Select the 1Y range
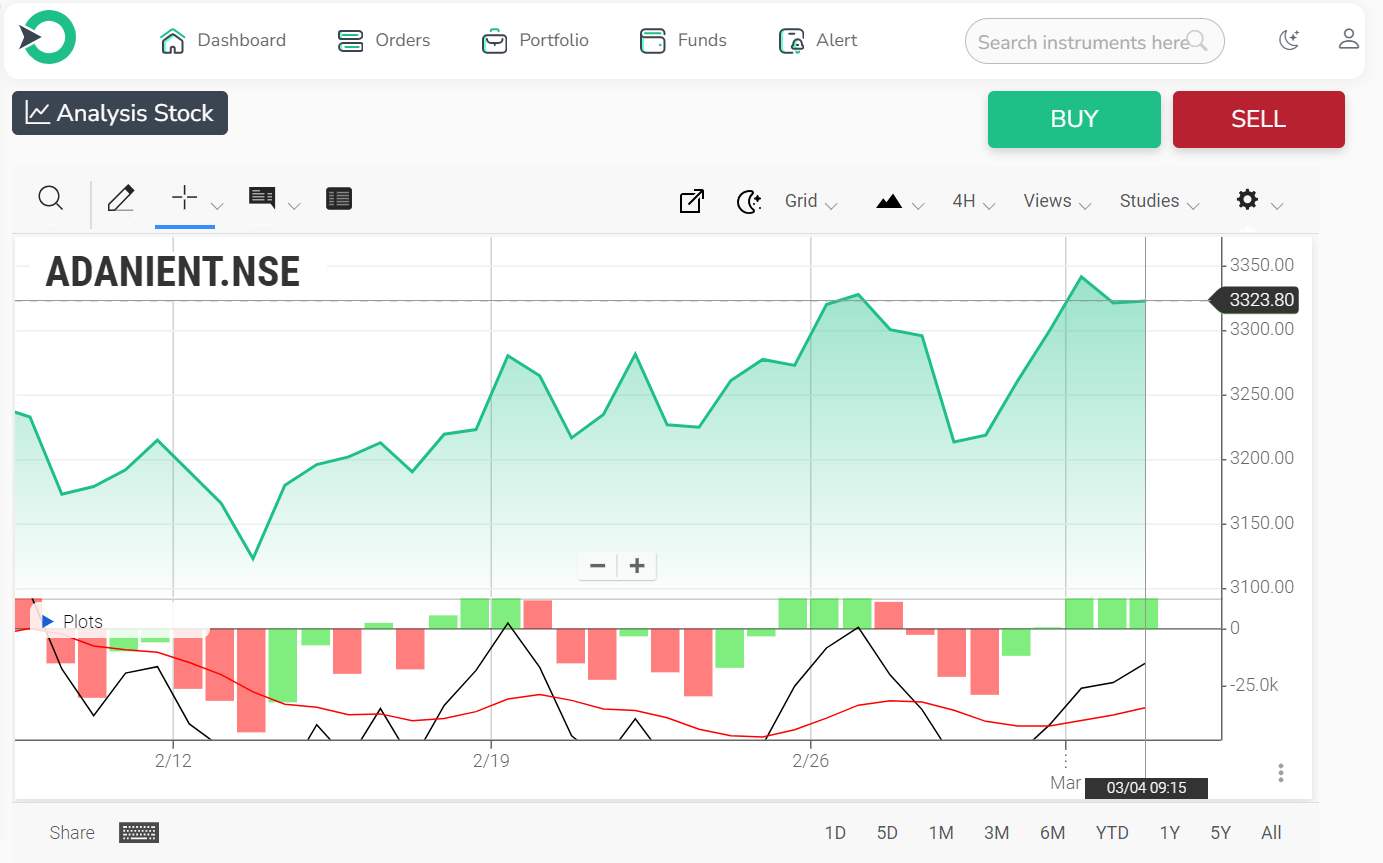The height and width of the screenshot is (863, 1383). pos(1170,833)
